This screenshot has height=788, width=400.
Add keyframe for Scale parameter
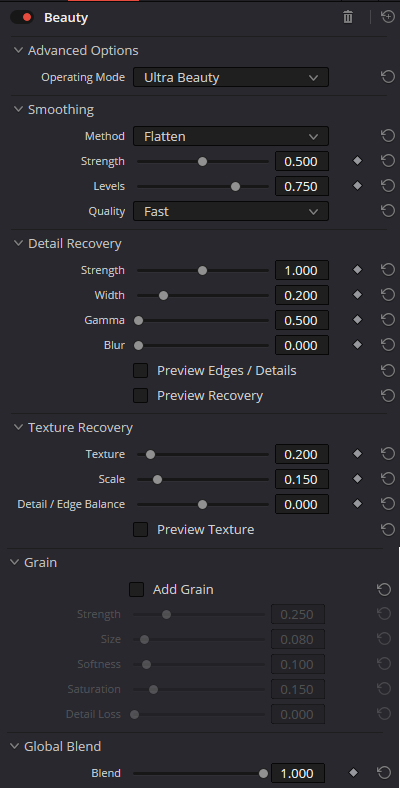(x=357, y=479)
